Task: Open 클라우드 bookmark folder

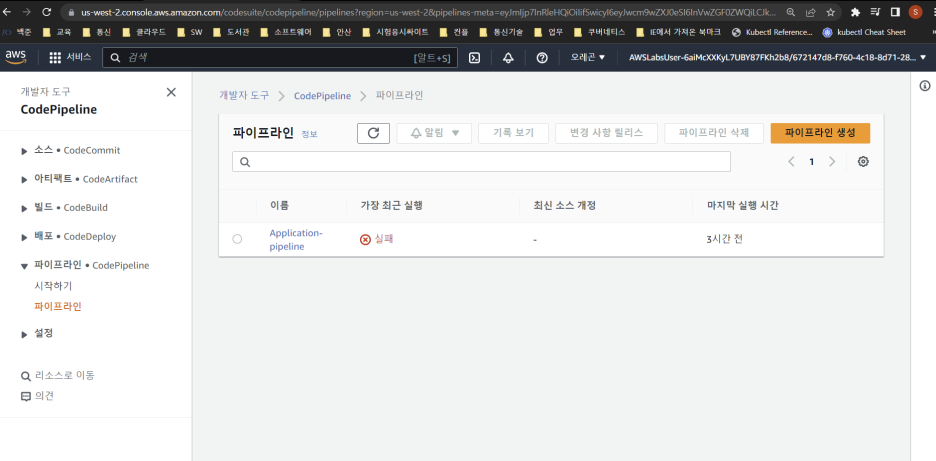Action: [146, 32]
